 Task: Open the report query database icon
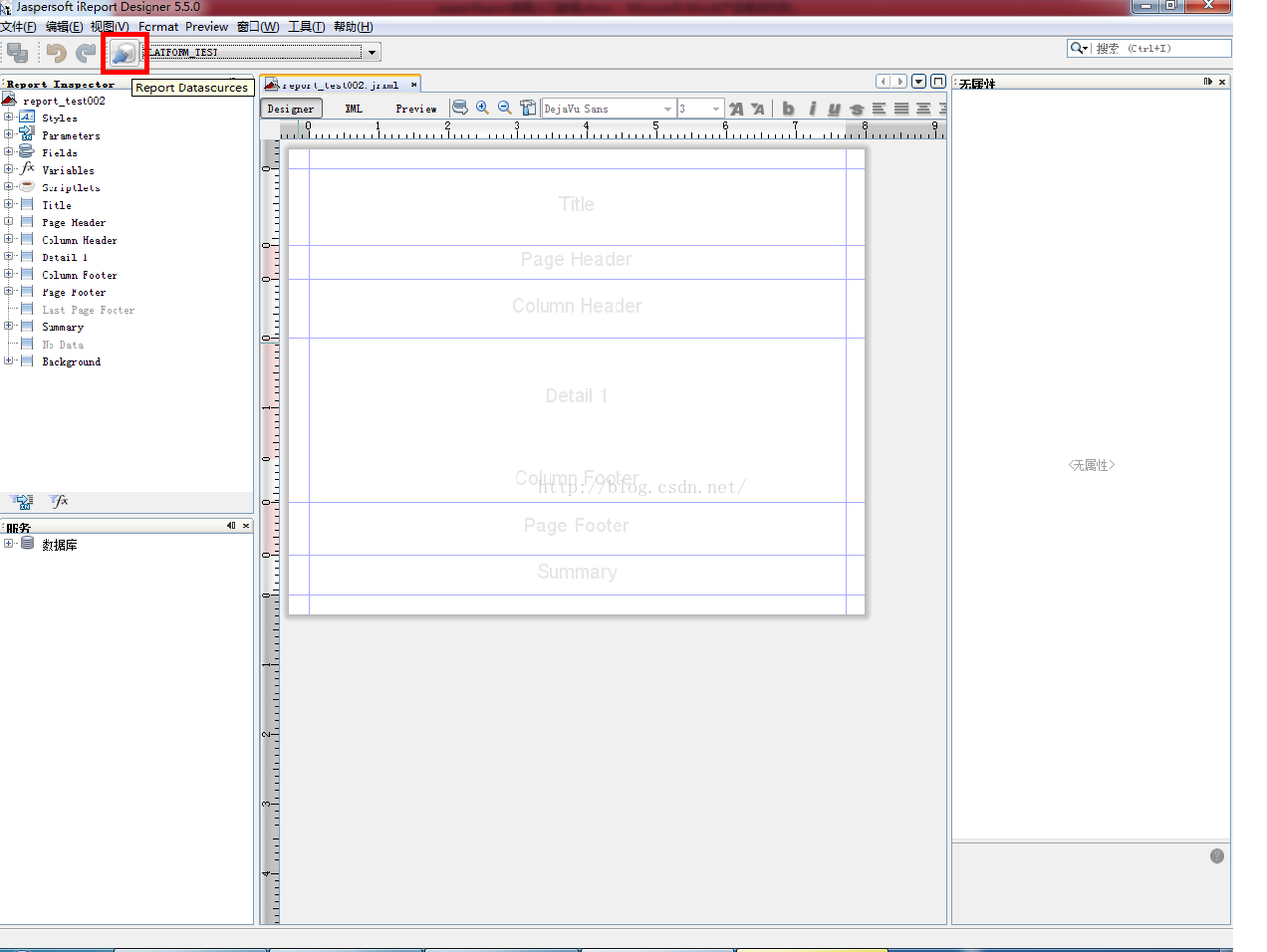(x=460, y=108)
